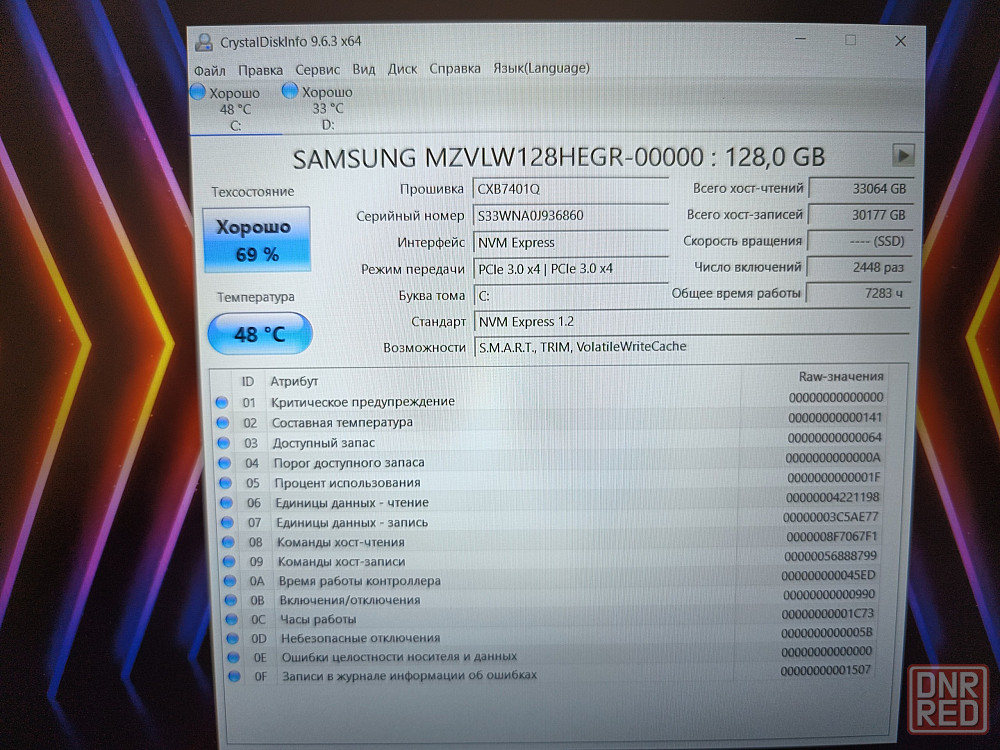Image resolution: width=1000 pixels, height=750 pixels.
Task: Click the blue status dot for drive C:
Action: click(x=200, y=92)
